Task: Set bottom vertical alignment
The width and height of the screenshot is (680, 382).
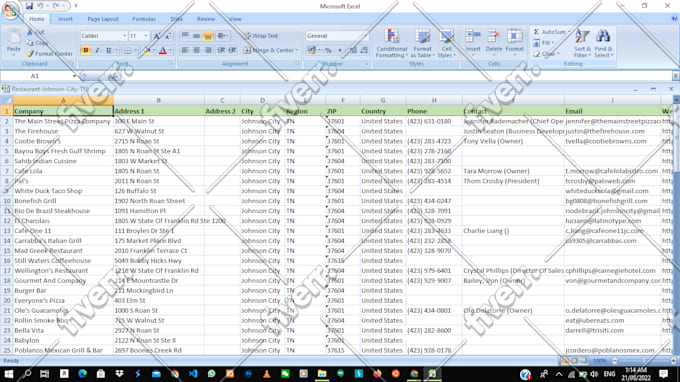Action: coord(208,36)
